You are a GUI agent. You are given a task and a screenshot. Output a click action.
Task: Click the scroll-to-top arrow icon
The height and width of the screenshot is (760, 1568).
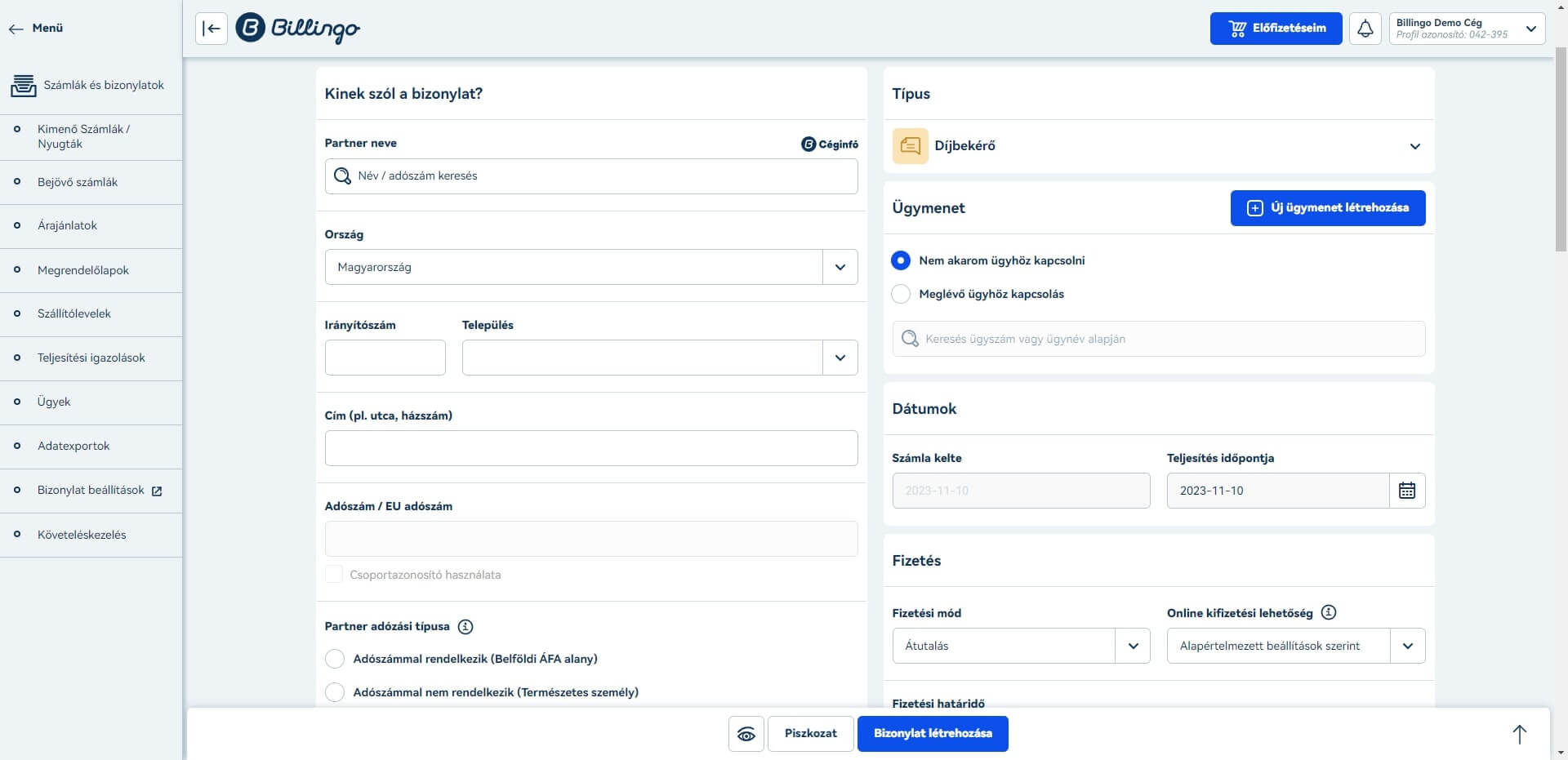click(1519, 734)
